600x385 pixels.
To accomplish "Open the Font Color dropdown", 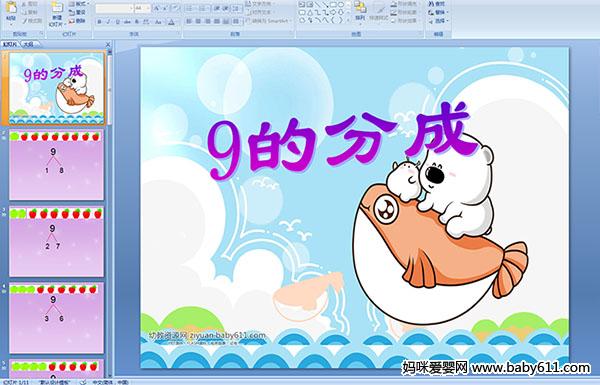I will (x=171, y=22).
